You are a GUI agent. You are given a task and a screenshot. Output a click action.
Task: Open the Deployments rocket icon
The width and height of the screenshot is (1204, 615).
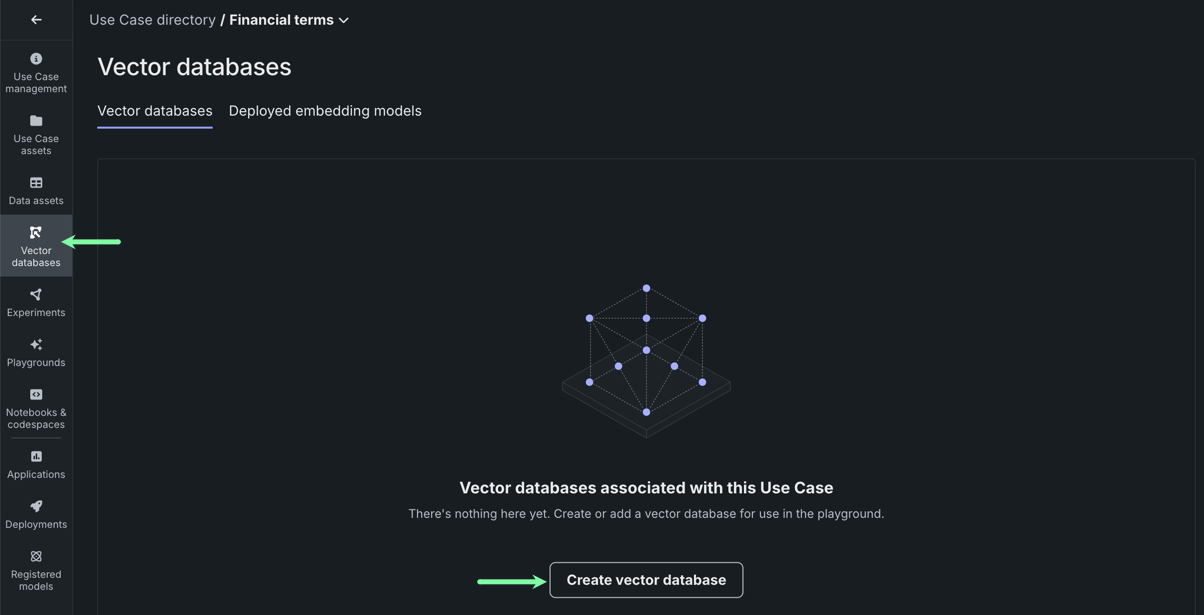pyautogui.click(x=36, y=507)
